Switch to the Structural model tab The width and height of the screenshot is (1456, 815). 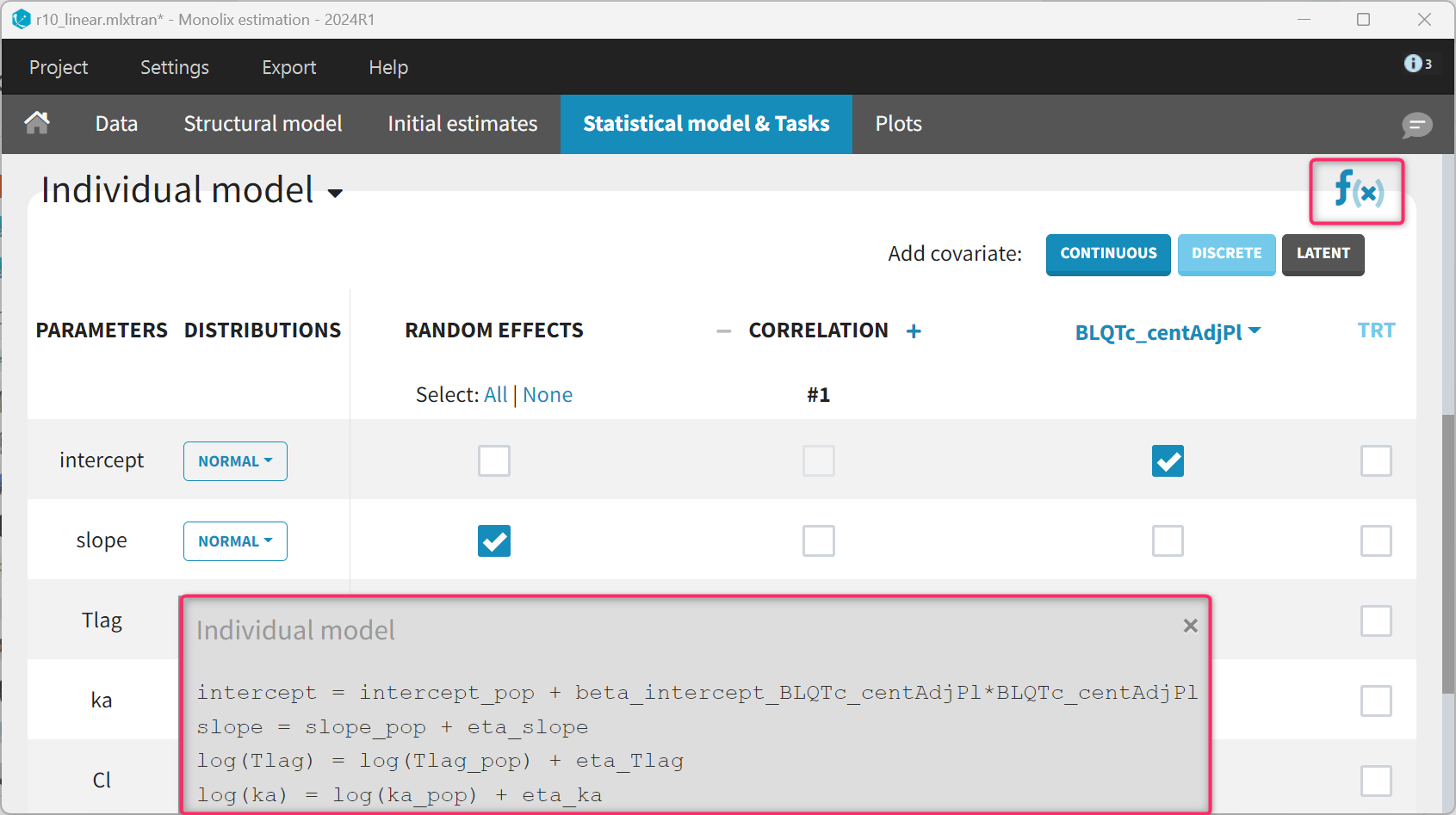pos(263,124)
